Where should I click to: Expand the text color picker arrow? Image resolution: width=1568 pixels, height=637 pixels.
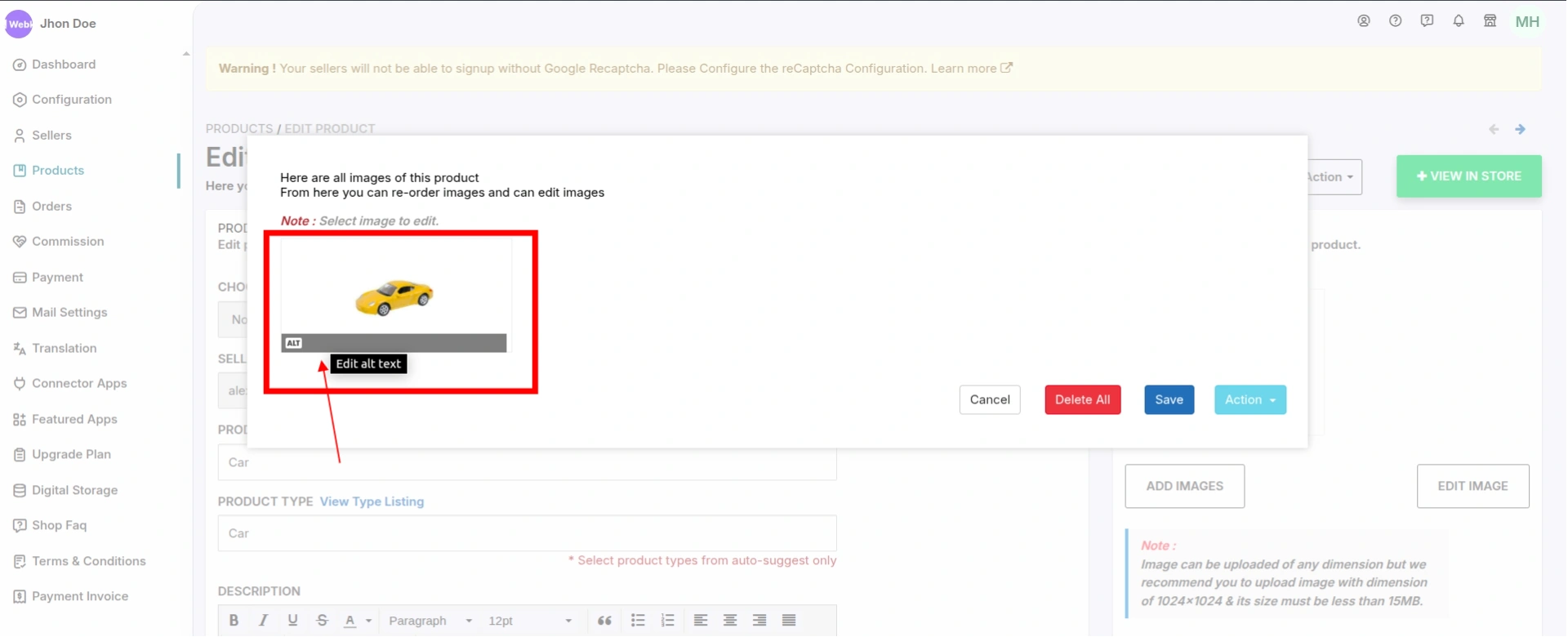click(x=368, y=621)
